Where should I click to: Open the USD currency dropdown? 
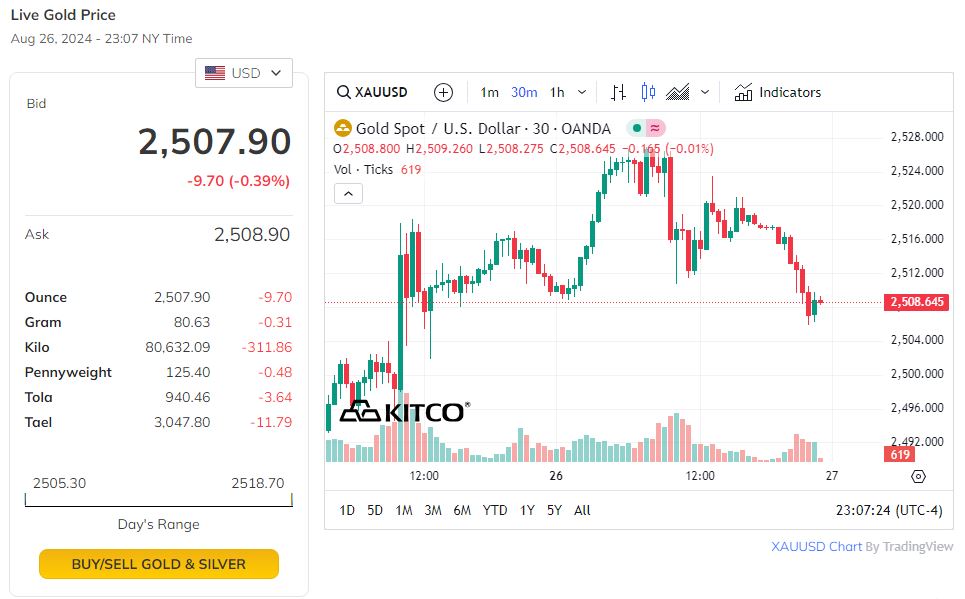[244, 73]
